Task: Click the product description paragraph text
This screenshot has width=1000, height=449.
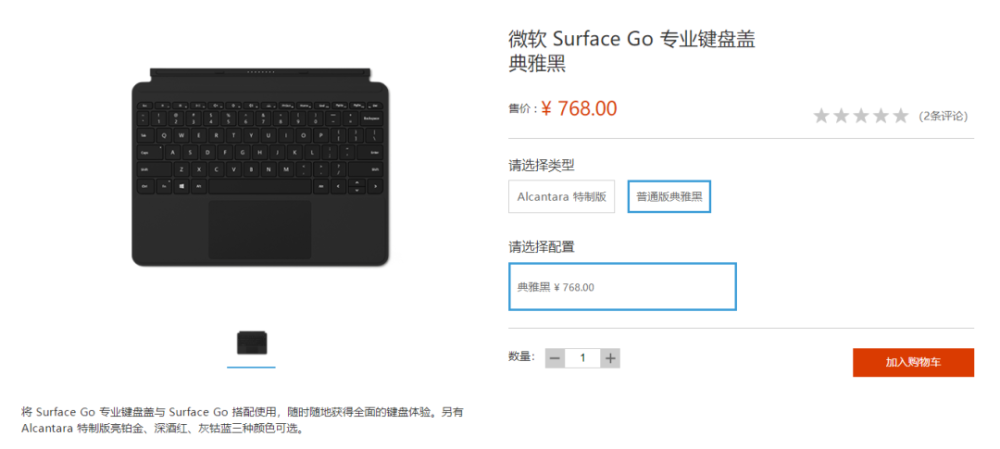Action: pos(246,420)
